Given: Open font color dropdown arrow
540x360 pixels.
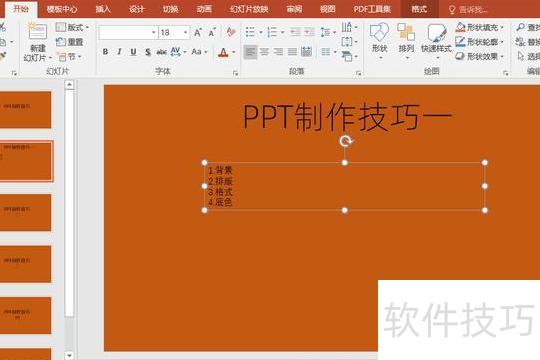Looking at the screenshot, I should point(234,52).
